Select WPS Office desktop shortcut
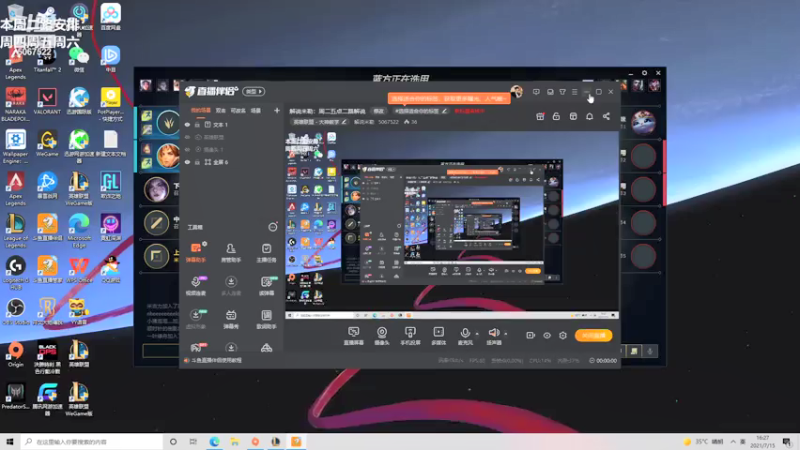This screenshot has width=800, height=450. point(79,270)
